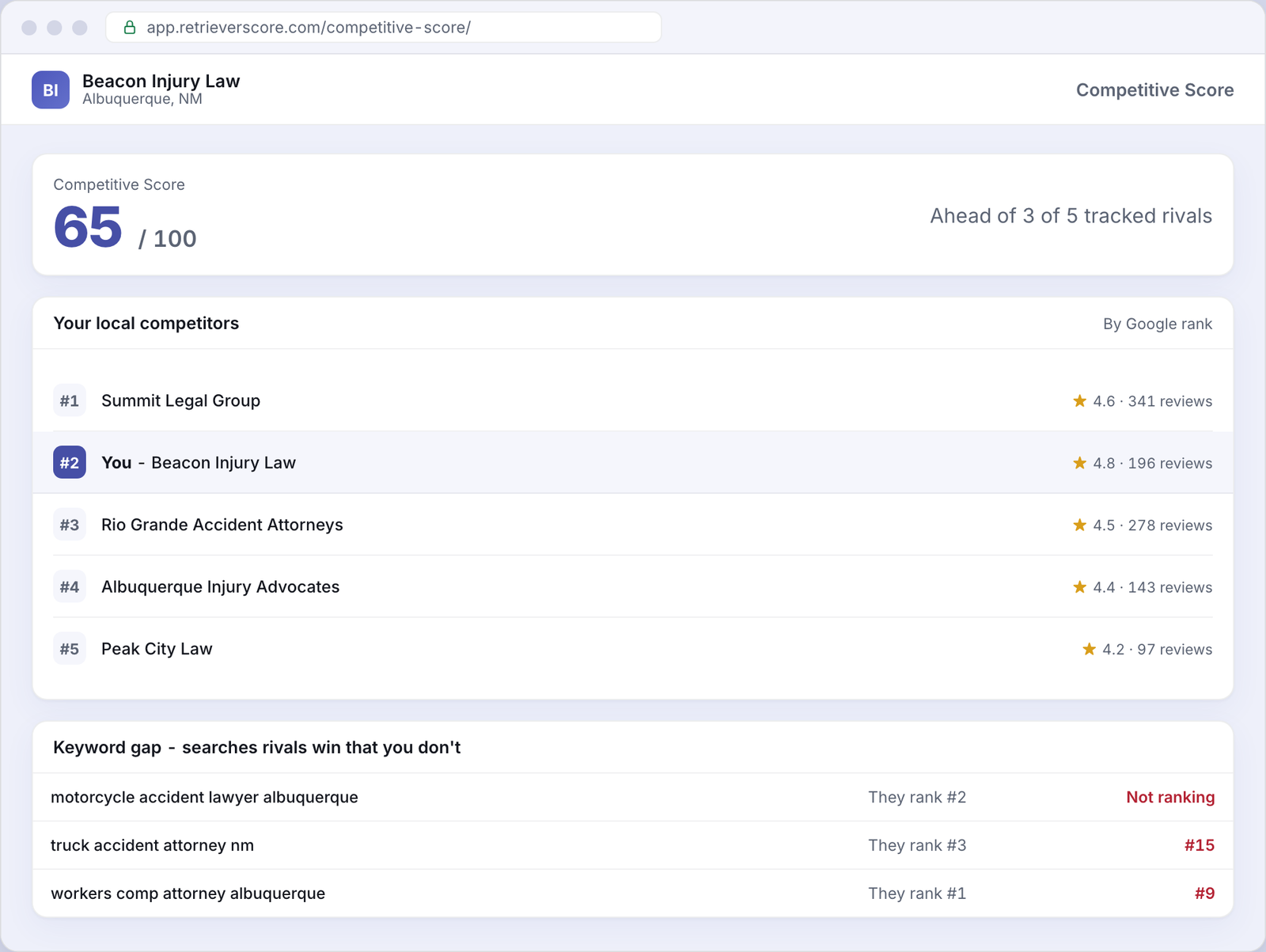Click the star icon for Summit Legal Group
This screenshot has width=1266, height=952.
click(1079, 401)
